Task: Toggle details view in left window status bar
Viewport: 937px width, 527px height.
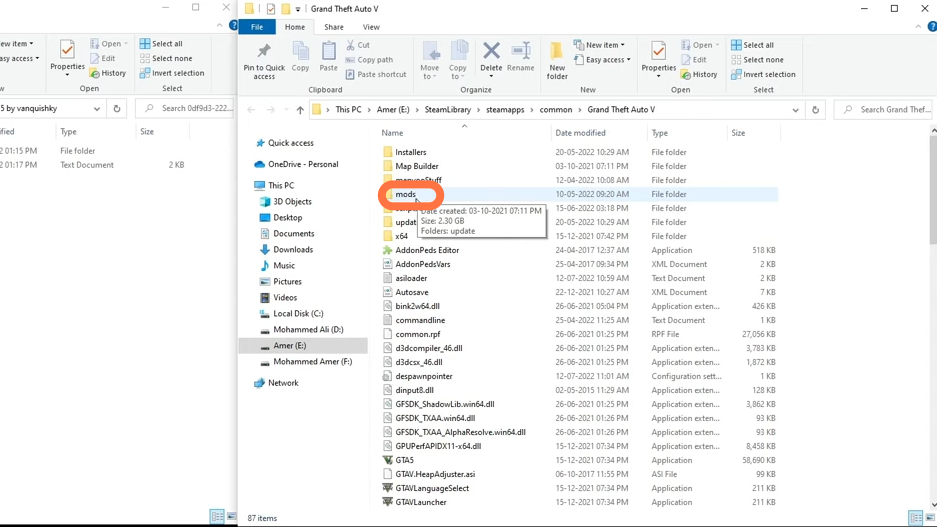Action: pos(218,516)
